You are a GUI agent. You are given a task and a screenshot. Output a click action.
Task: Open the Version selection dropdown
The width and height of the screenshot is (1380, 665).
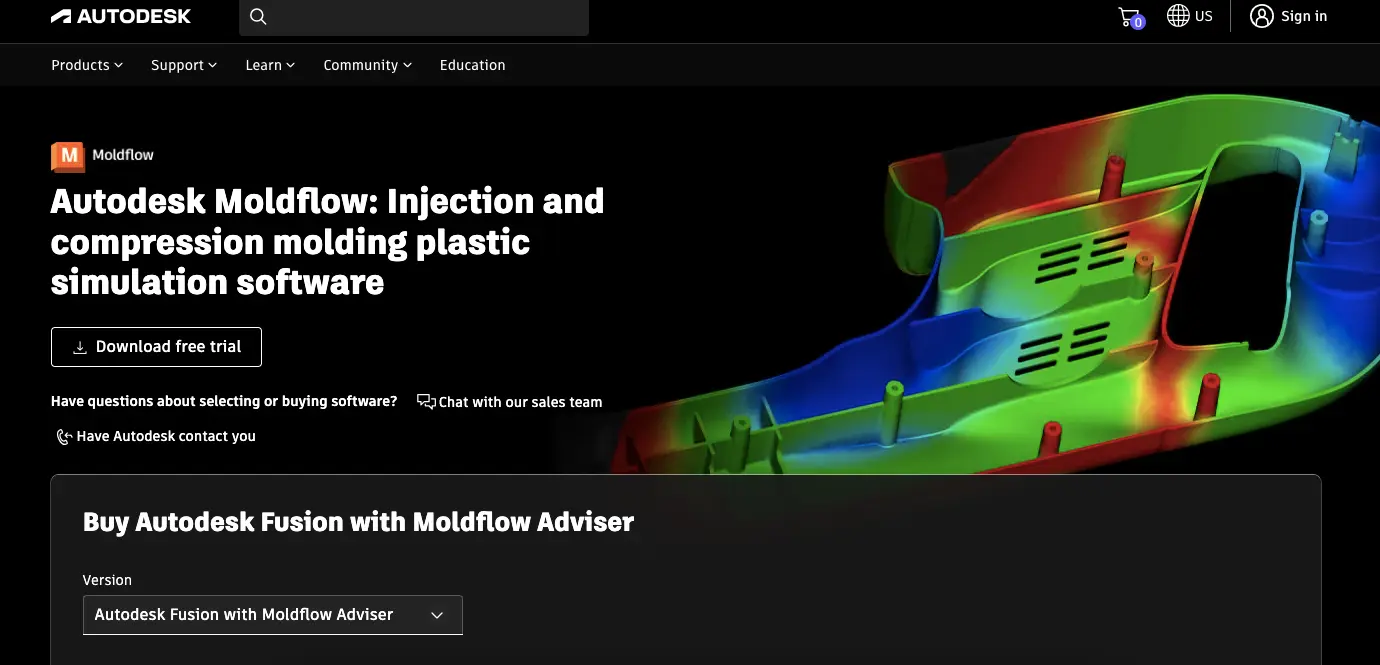coord(272,614)
